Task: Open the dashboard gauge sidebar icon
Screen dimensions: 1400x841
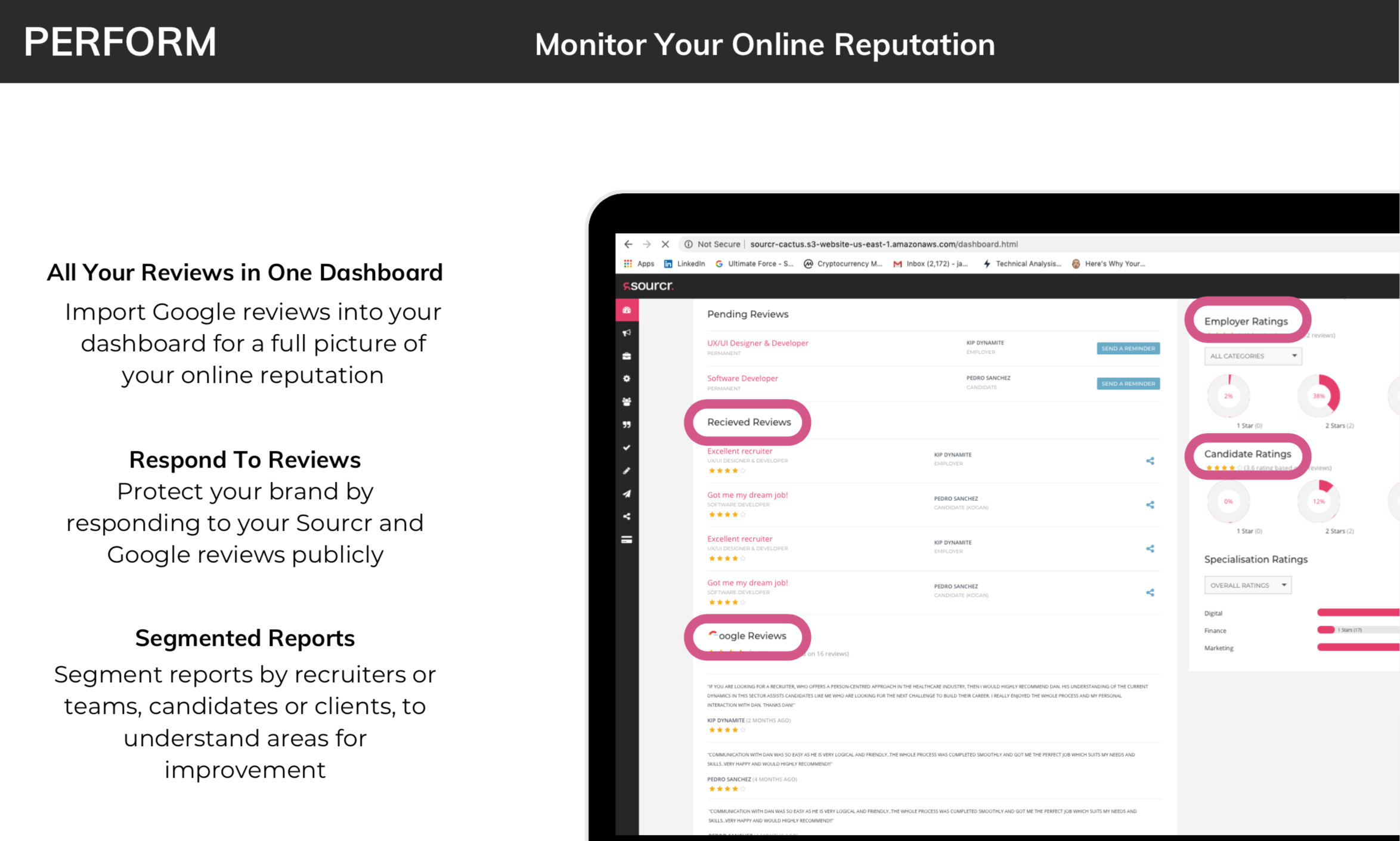Action: 627,310
